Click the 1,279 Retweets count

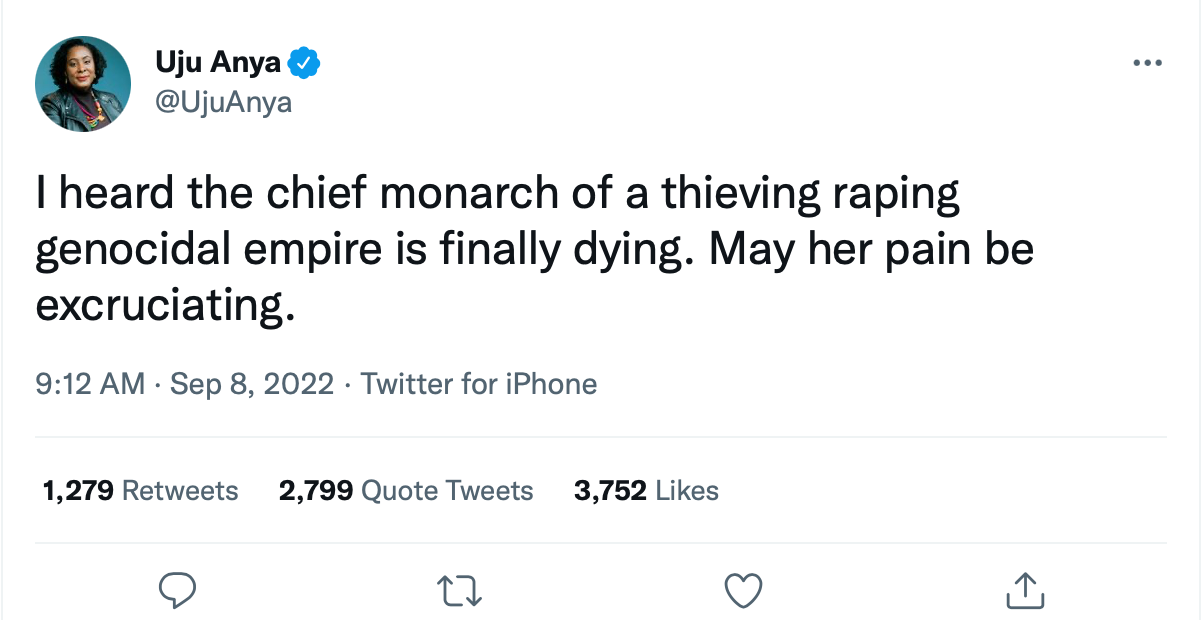tap(140, 491)
